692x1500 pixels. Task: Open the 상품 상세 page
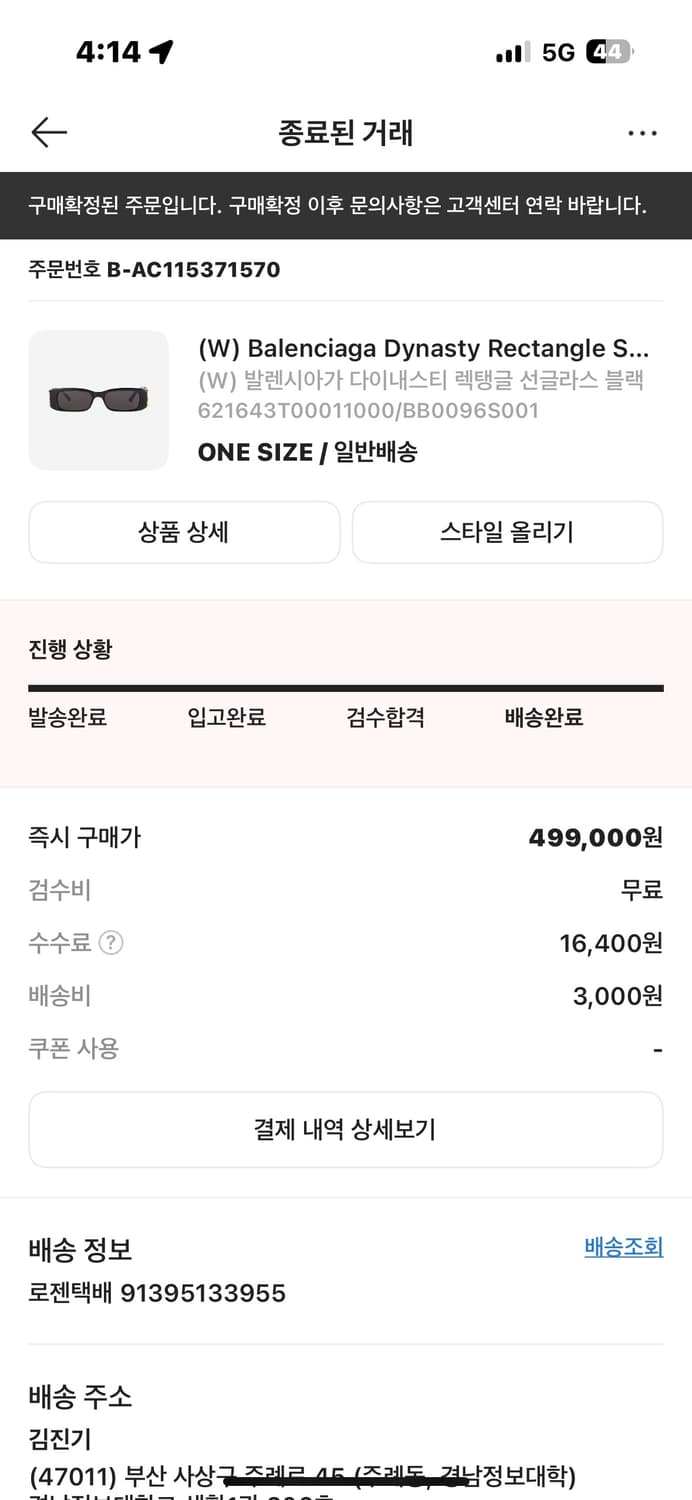(184, 532)
